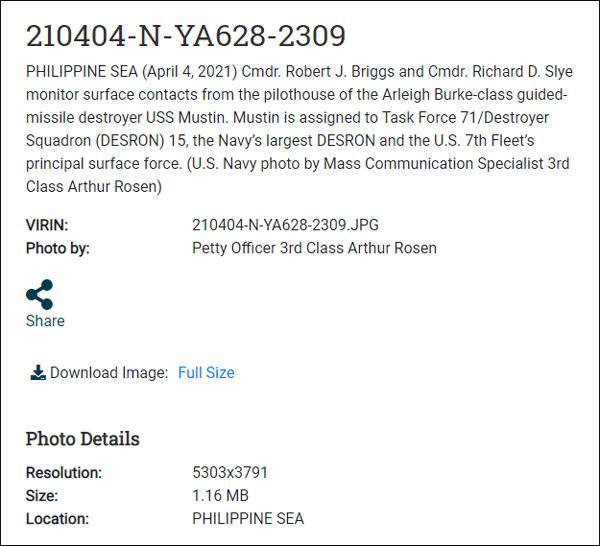Click the Location field label
Image resolution: width=600 pixels, height=546 pixels.
pos(57,519)
